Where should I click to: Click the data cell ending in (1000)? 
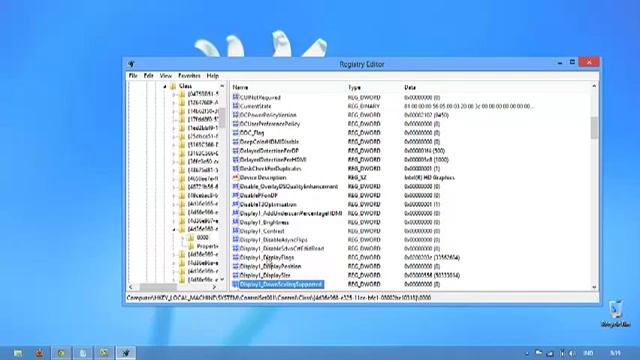tap(426, 160)
